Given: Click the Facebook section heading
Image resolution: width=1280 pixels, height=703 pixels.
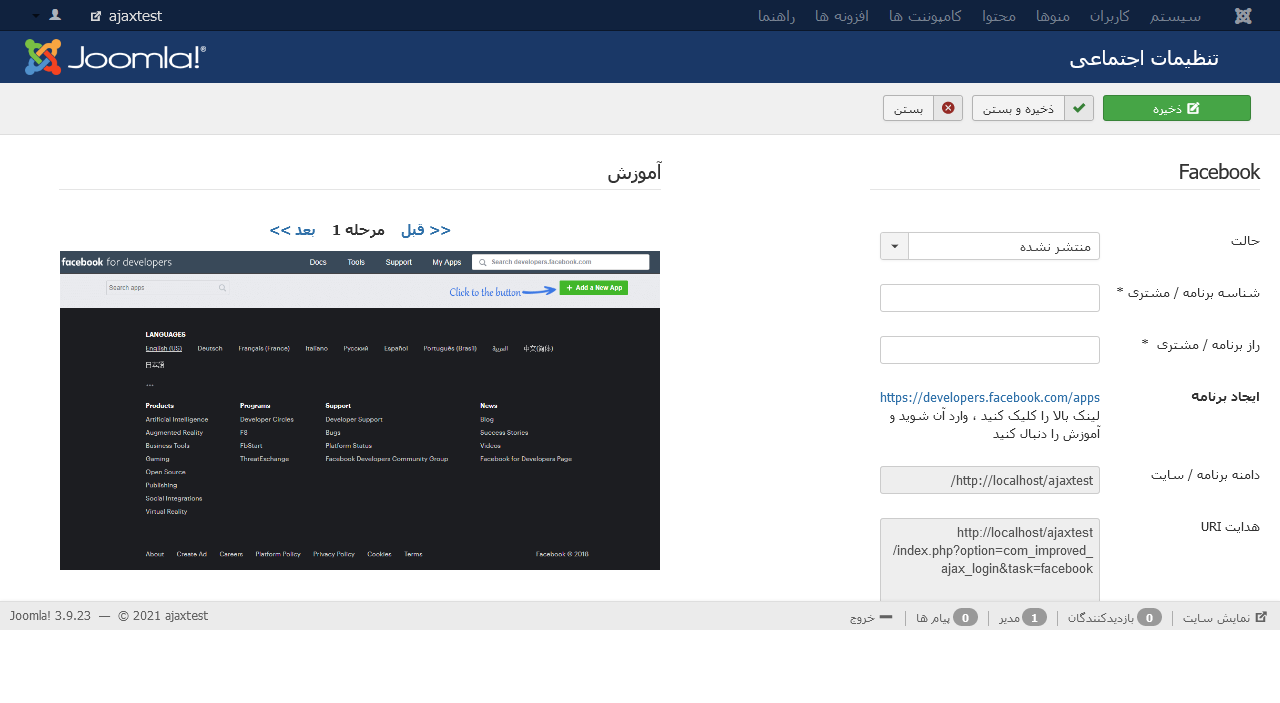Looking at the screenshot, I should (x=1219, y=172).
